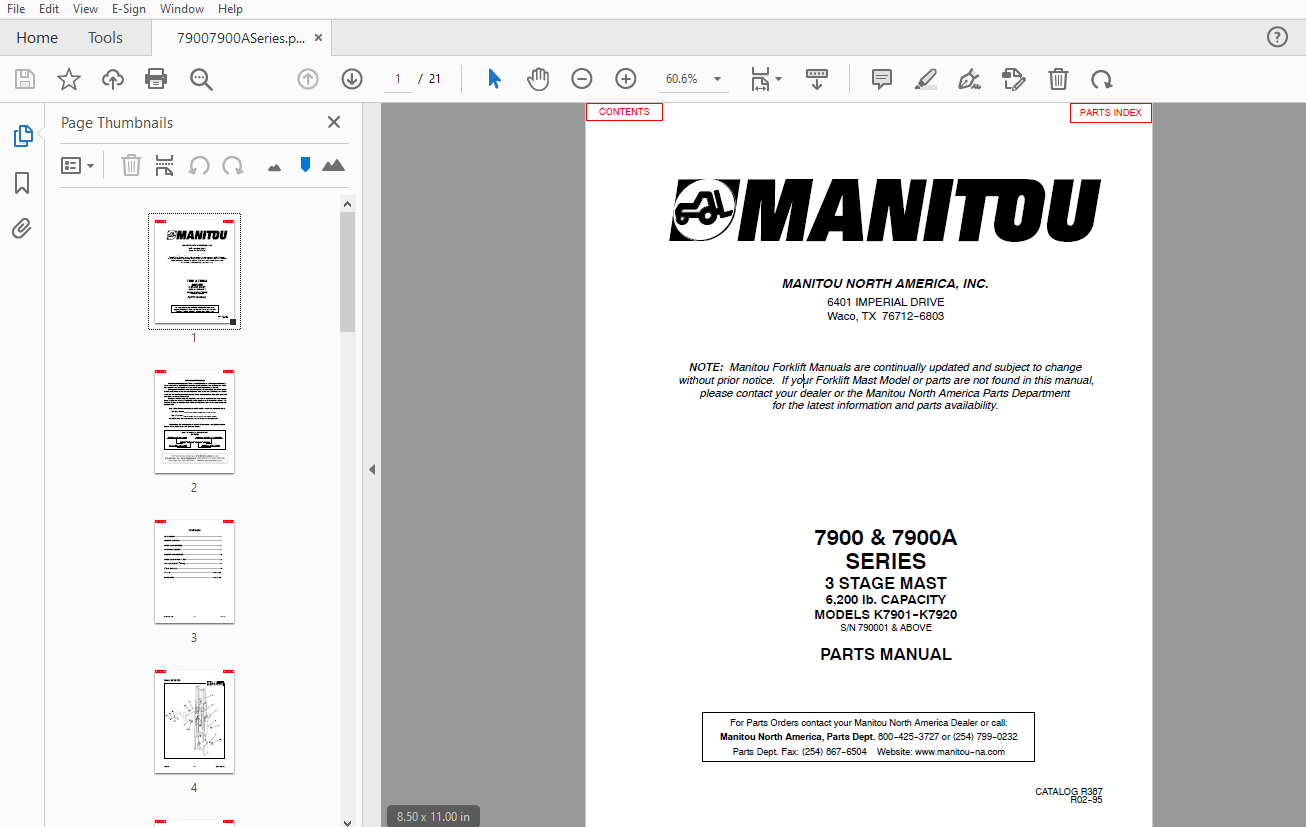
Task: Open the View menu
Action: (x=86, y=9)
